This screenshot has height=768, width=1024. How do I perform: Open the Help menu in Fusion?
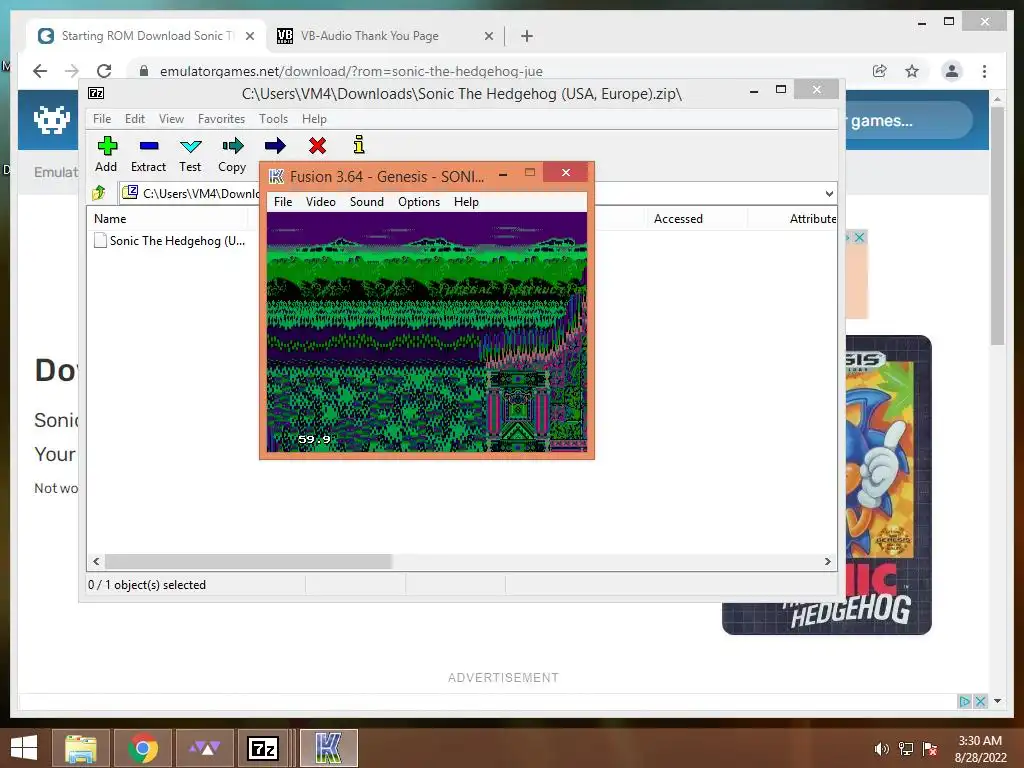tap(466, 202)
